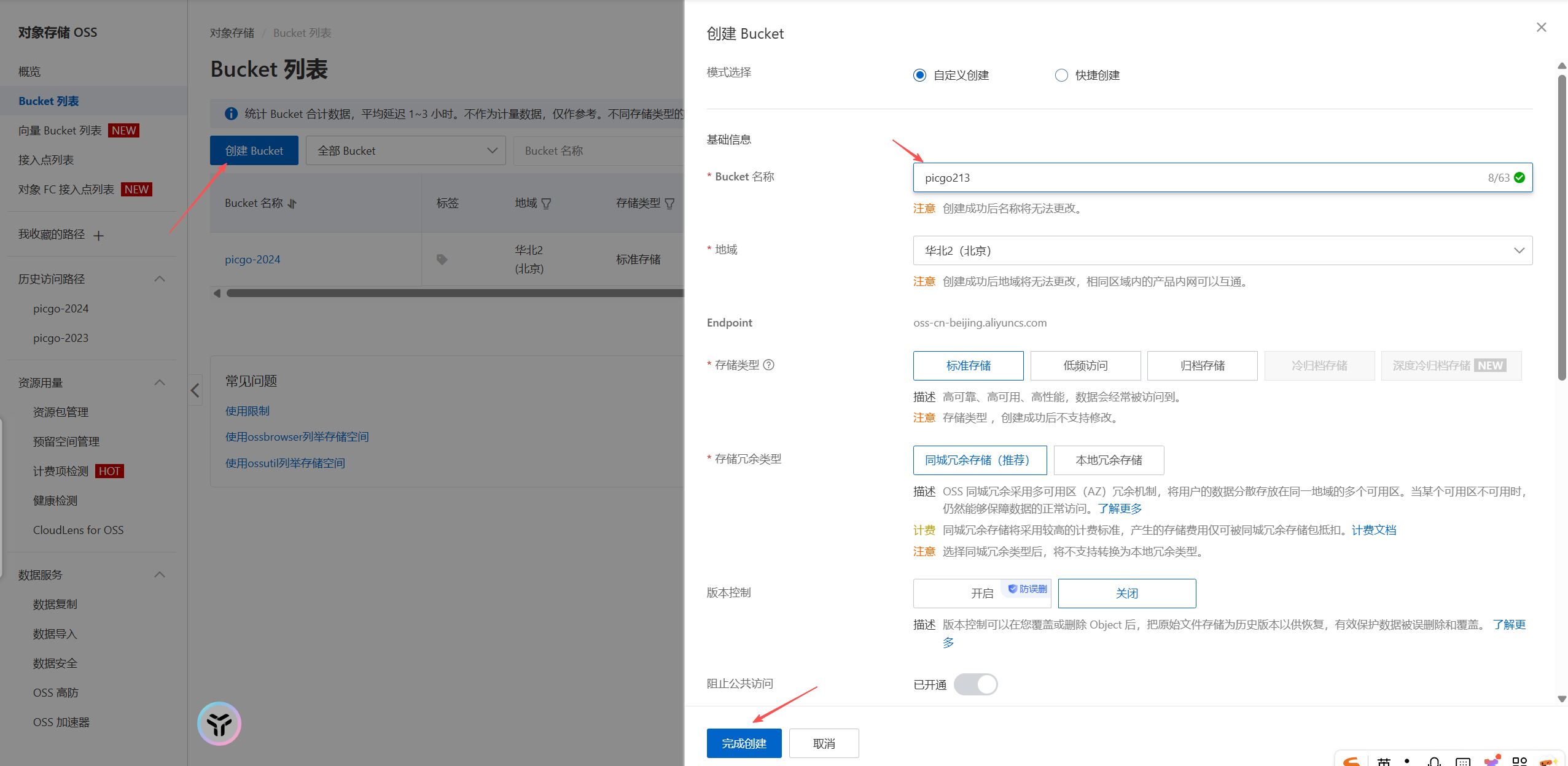Collapse the left sidebar with arrow handle
Image resolution: width=1568 pixels, height=766 pixels.
pos(195,390)
